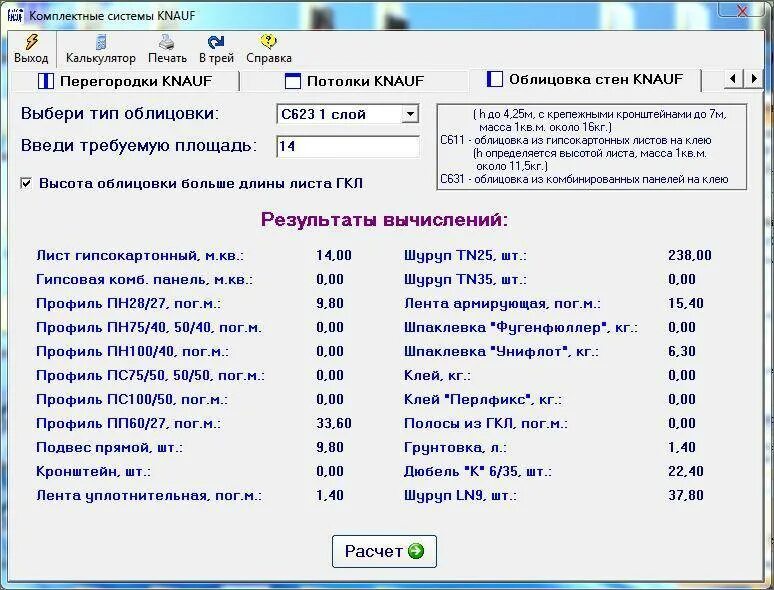Click the Печать printer icon

tap(167, 42)
